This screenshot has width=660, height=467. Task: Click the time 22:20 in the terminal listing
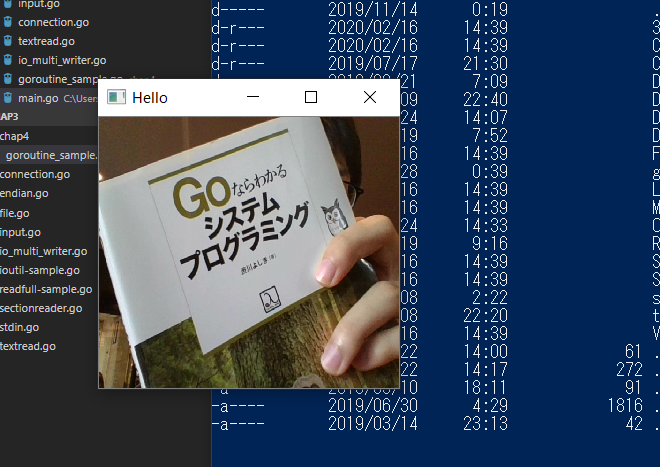485,315
